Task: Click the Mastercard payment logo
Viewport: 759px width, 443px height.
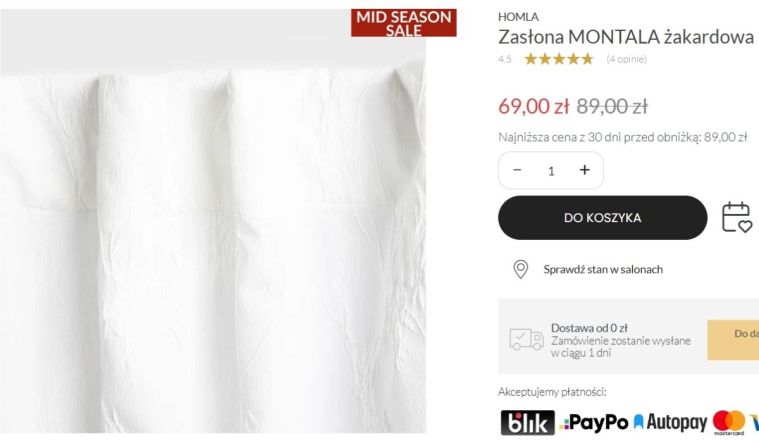Action: coord(729,423)
